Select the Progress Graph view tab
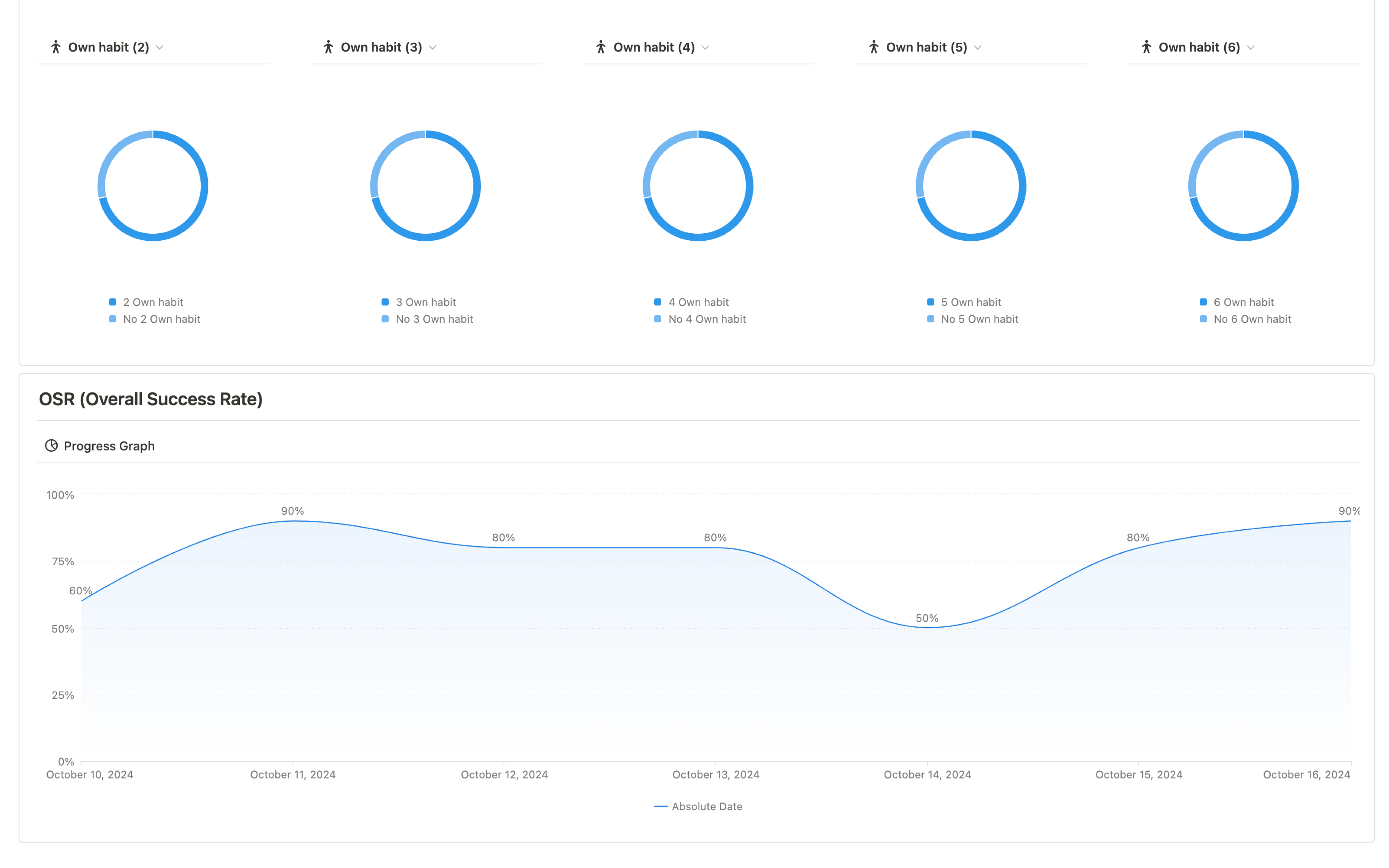The width and height of the screenshot is (1389, 868). click(x=109, y=446)
